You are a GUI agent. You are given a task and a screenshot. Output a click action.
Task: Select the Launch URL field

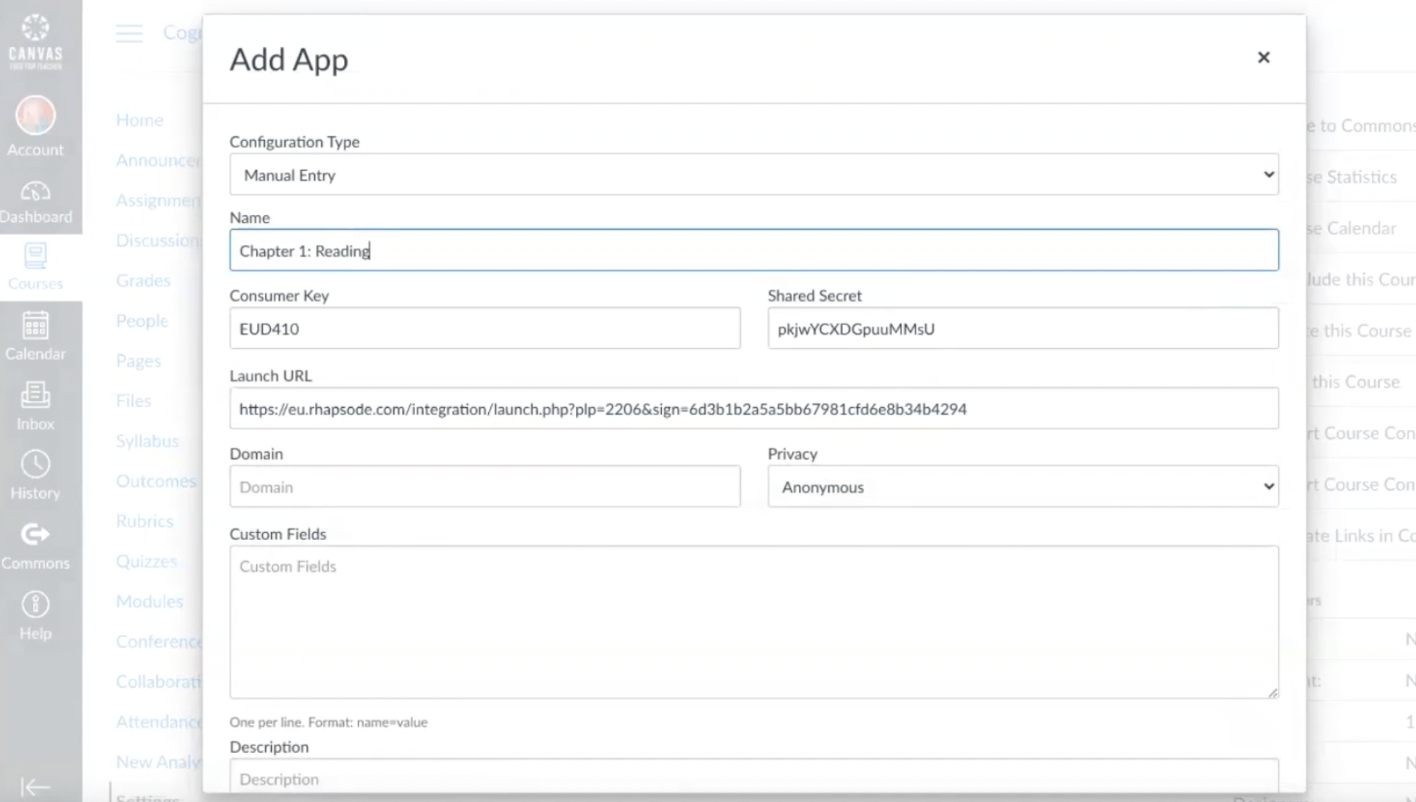[753, 409]
